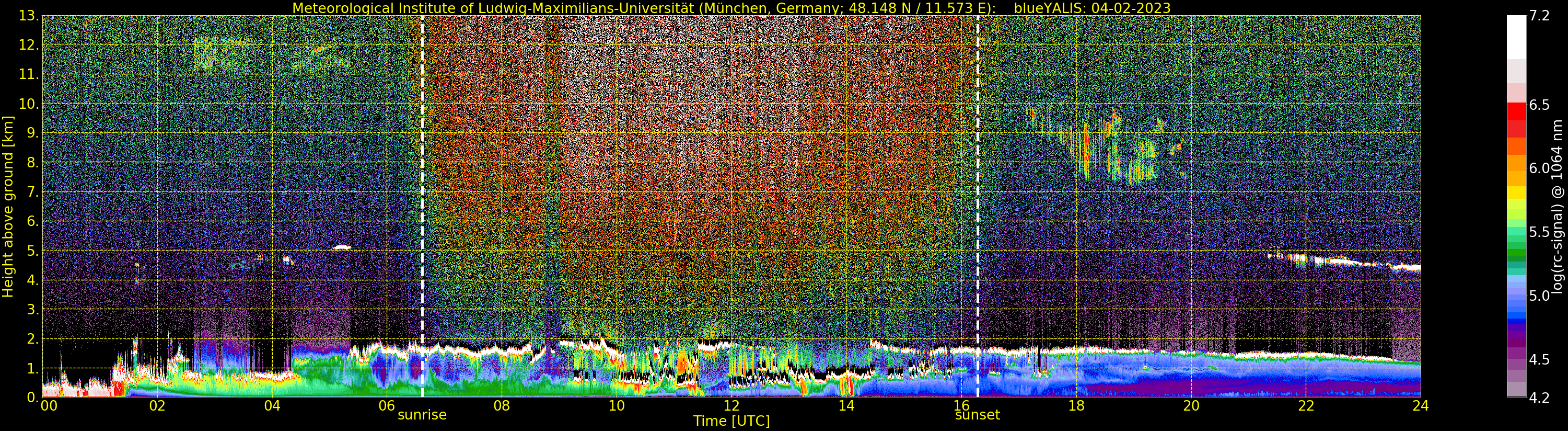This screenshot has width=1568, height=431.
Task: Click the '6.5' colorbar tick value
Action: tap(1539, 105)
